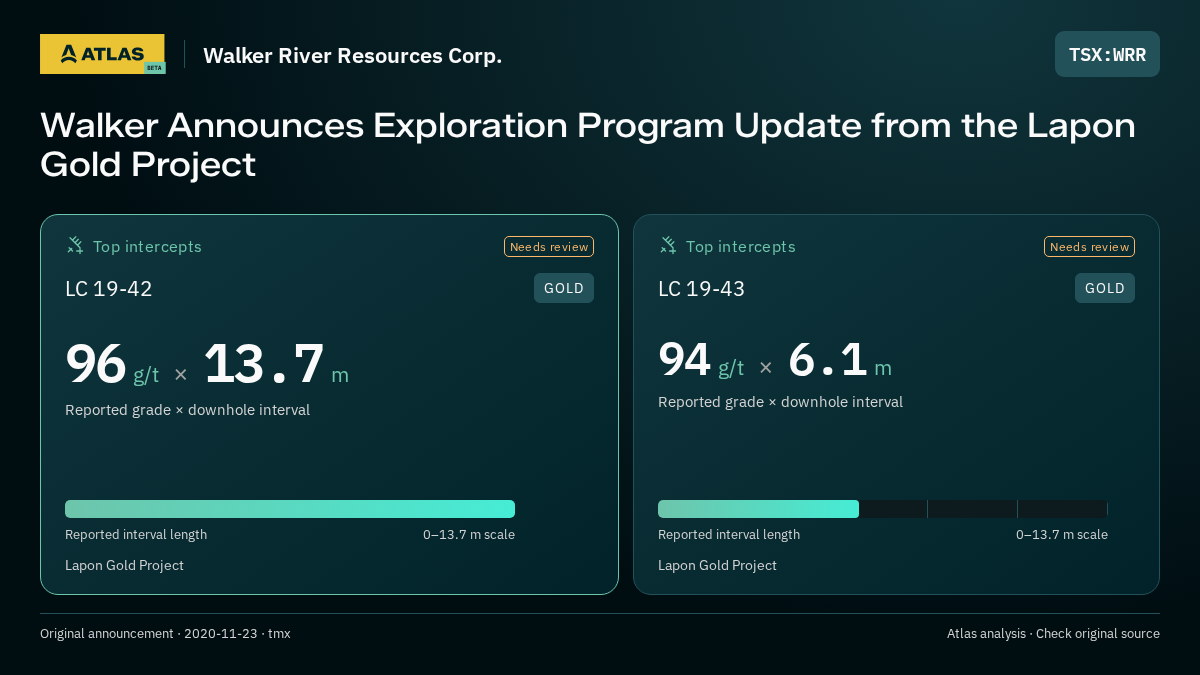Click the 94 g/t grade value
The height and width of the screenshot is (675, 1200).
tap(701, 360)
